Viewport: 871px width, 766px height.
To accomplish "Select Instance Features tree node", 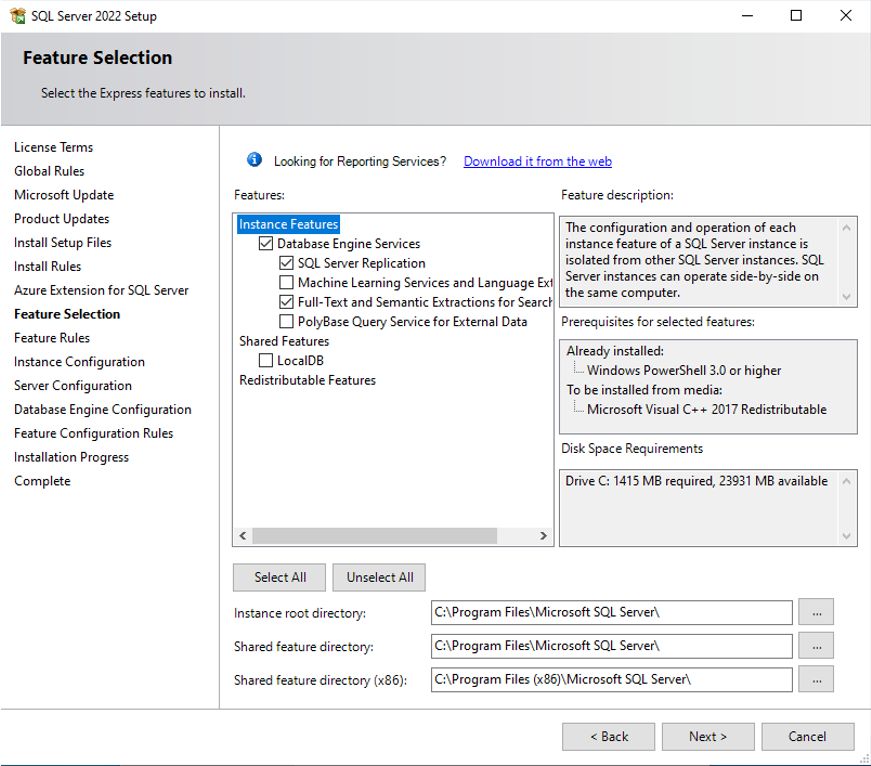I will [x=289, y=225].
